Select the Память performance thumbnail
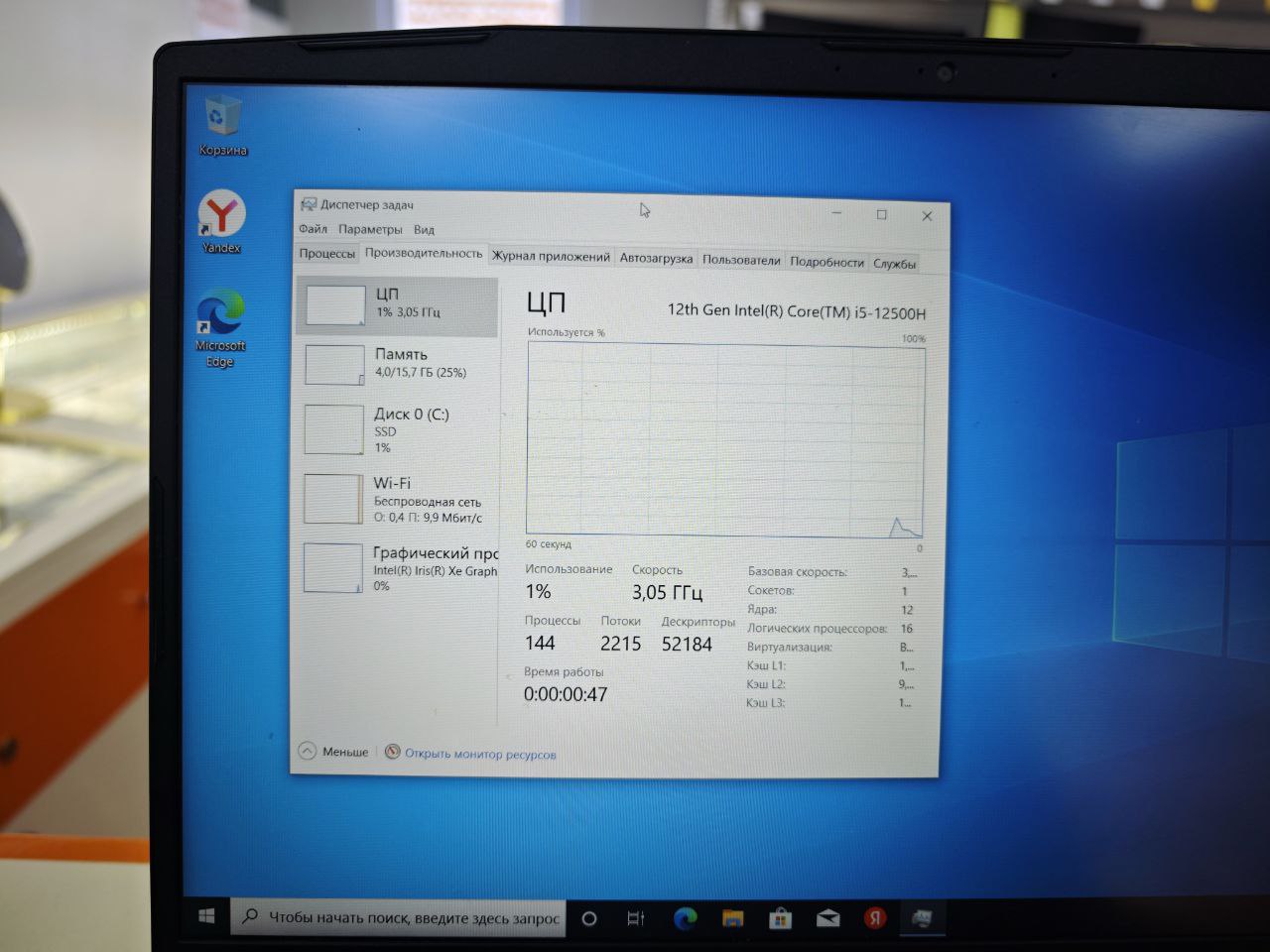The width and height of the screenshot is (1270, 952). coord(397,365)
